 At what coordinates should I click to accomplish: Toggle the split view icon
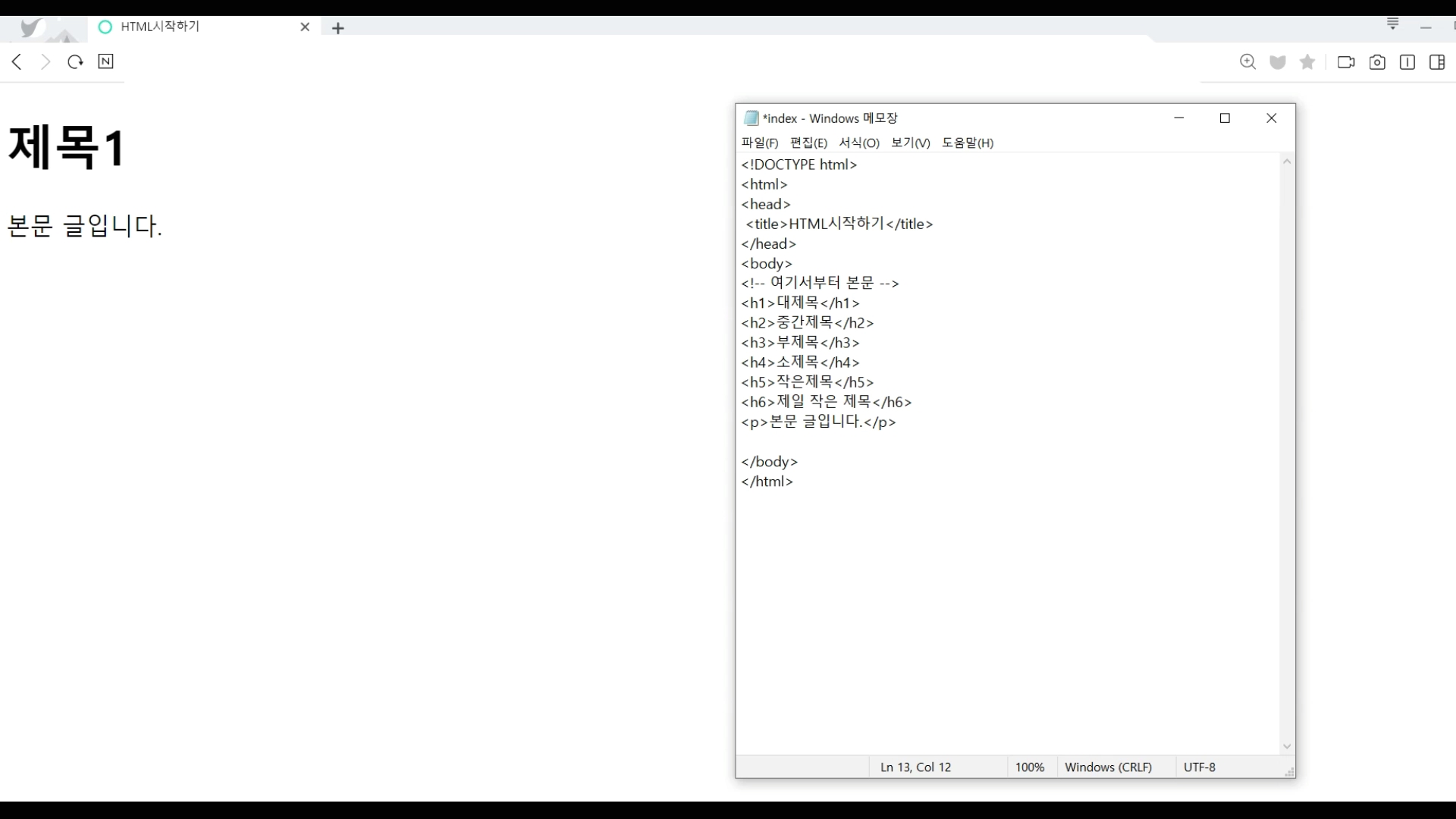pos(1407,62)
